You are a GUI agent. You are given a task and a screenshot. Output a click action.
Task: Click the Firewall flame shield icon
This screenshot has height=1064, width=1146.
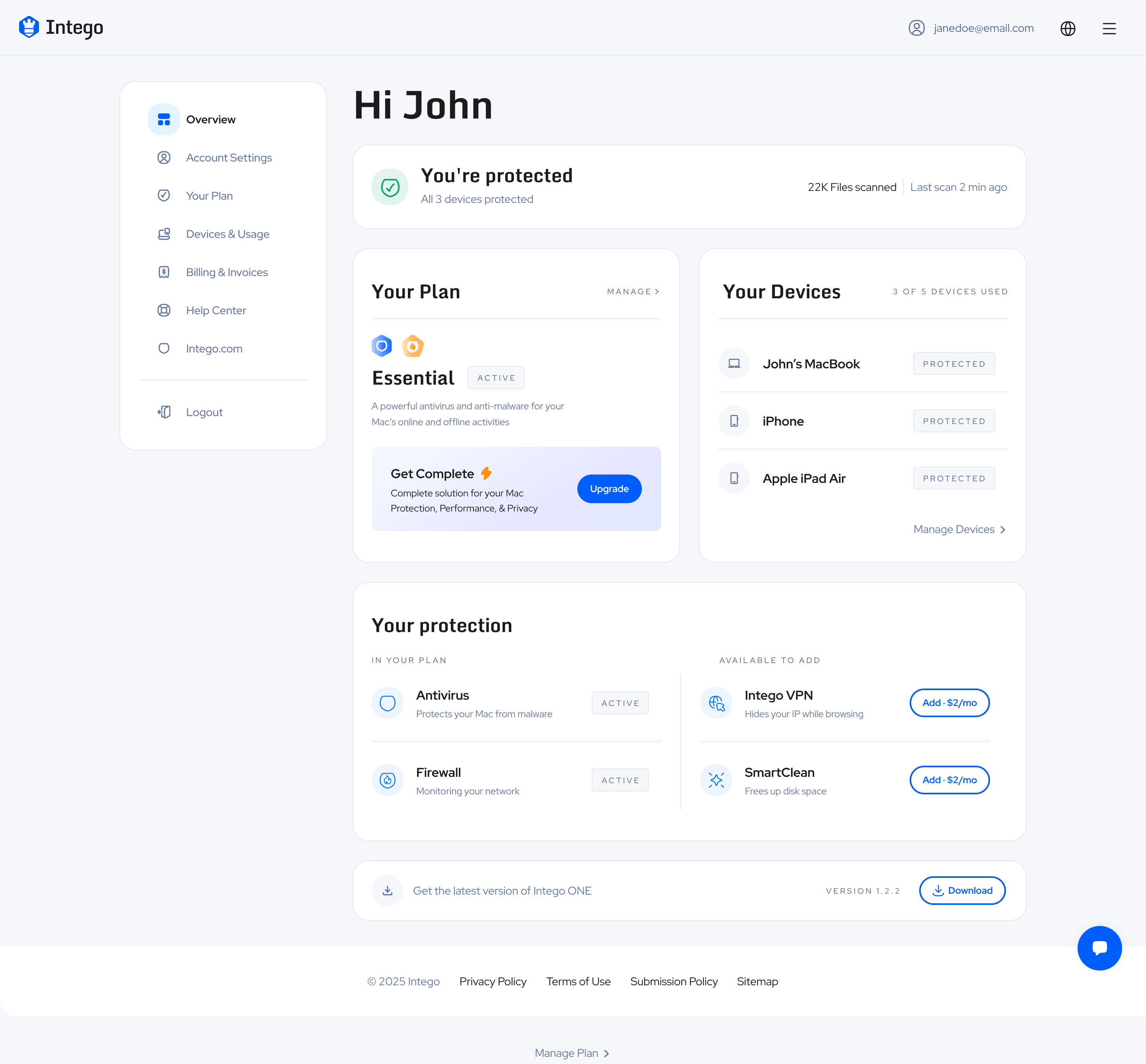pos(388,780)
